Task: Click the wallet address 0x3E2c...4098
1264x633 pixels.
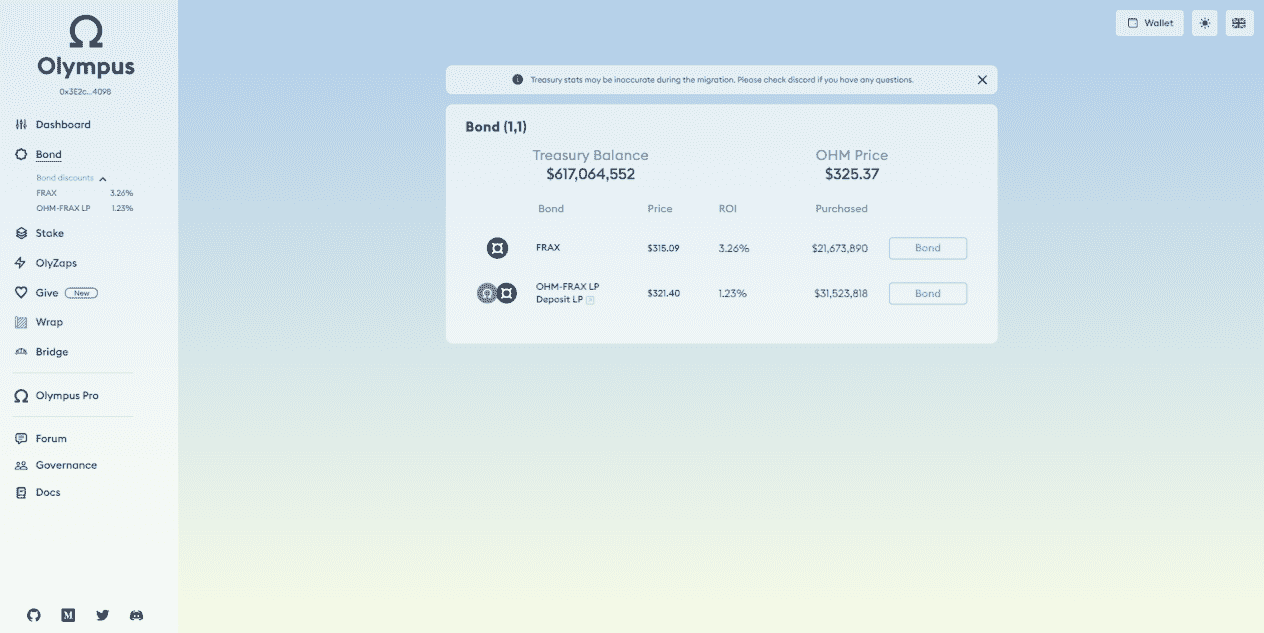Action: [x=86, y=91]
